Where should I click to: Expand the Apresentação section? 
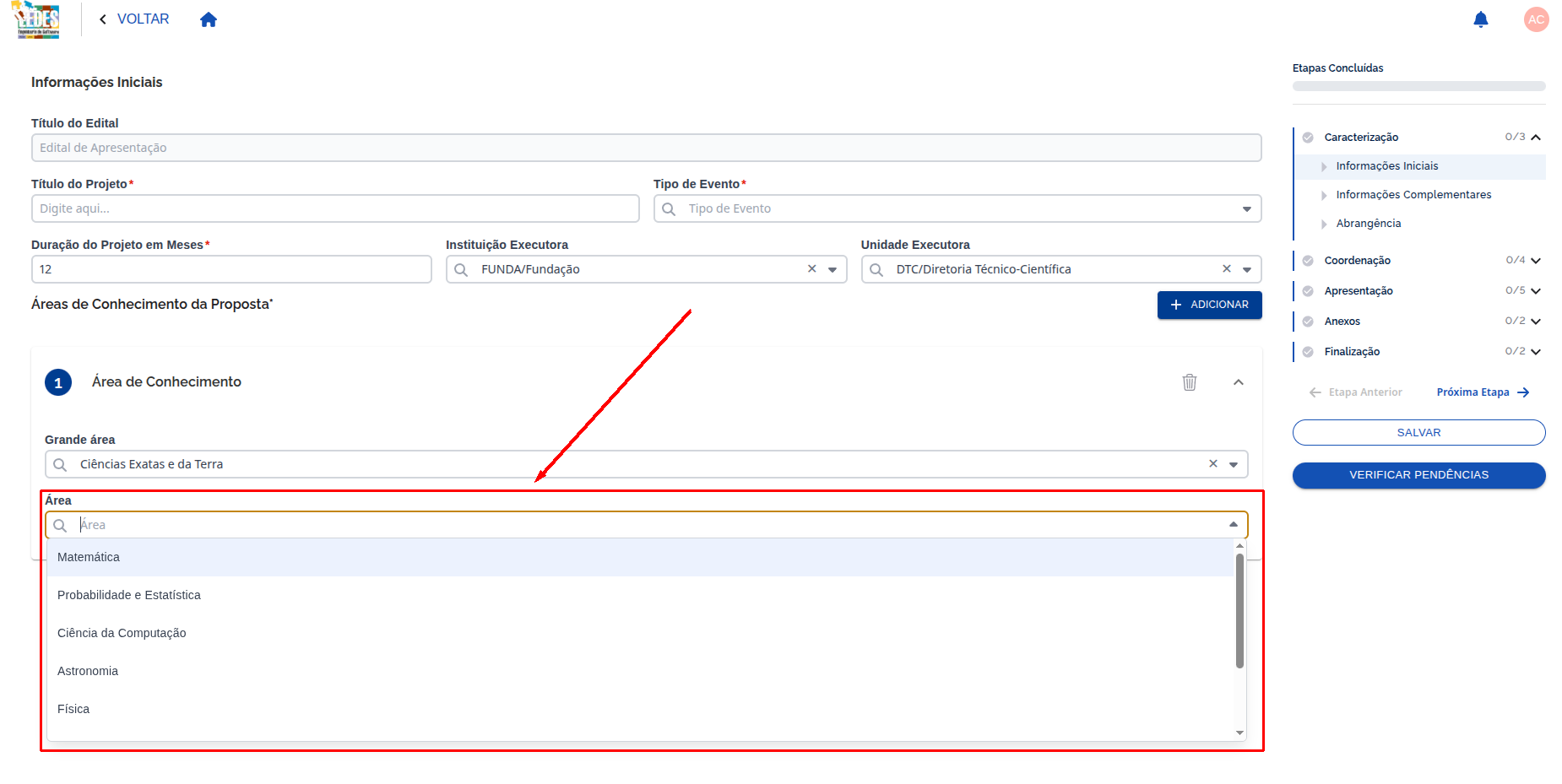1536,291
